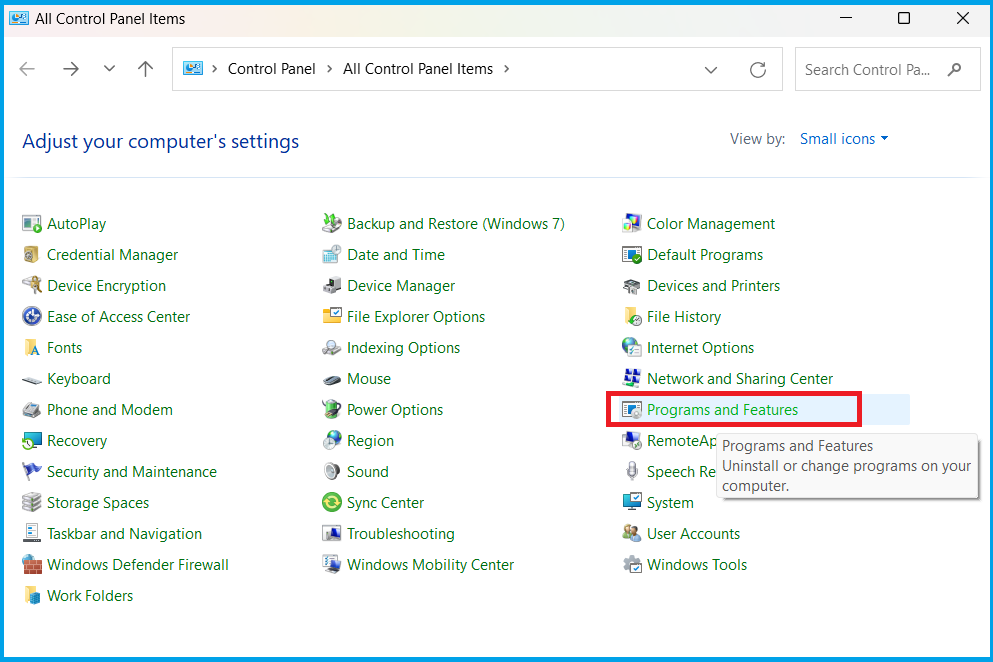993x662 pixels.
Task: Launch Windows Defender Firewall settings
Action: pyautogui.click(x=136, y=564)
